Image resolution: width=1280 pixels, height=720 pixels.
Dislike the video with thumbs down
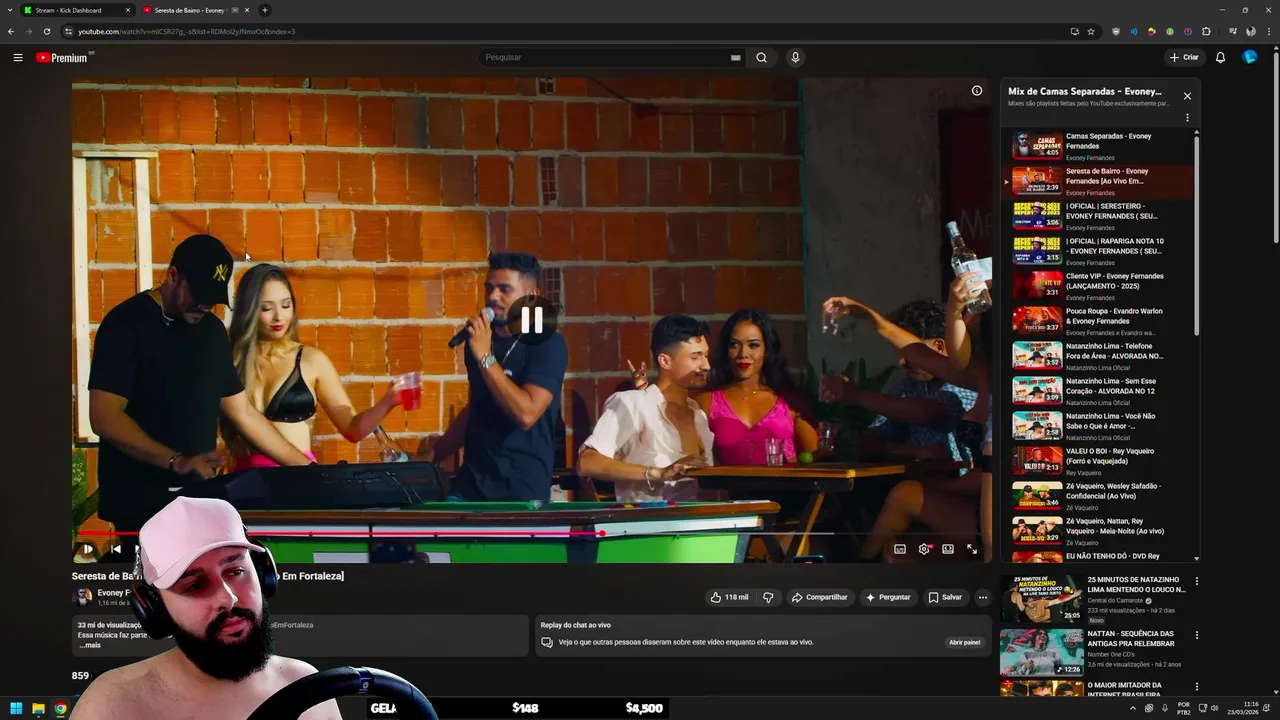click(x=768, y=597)
